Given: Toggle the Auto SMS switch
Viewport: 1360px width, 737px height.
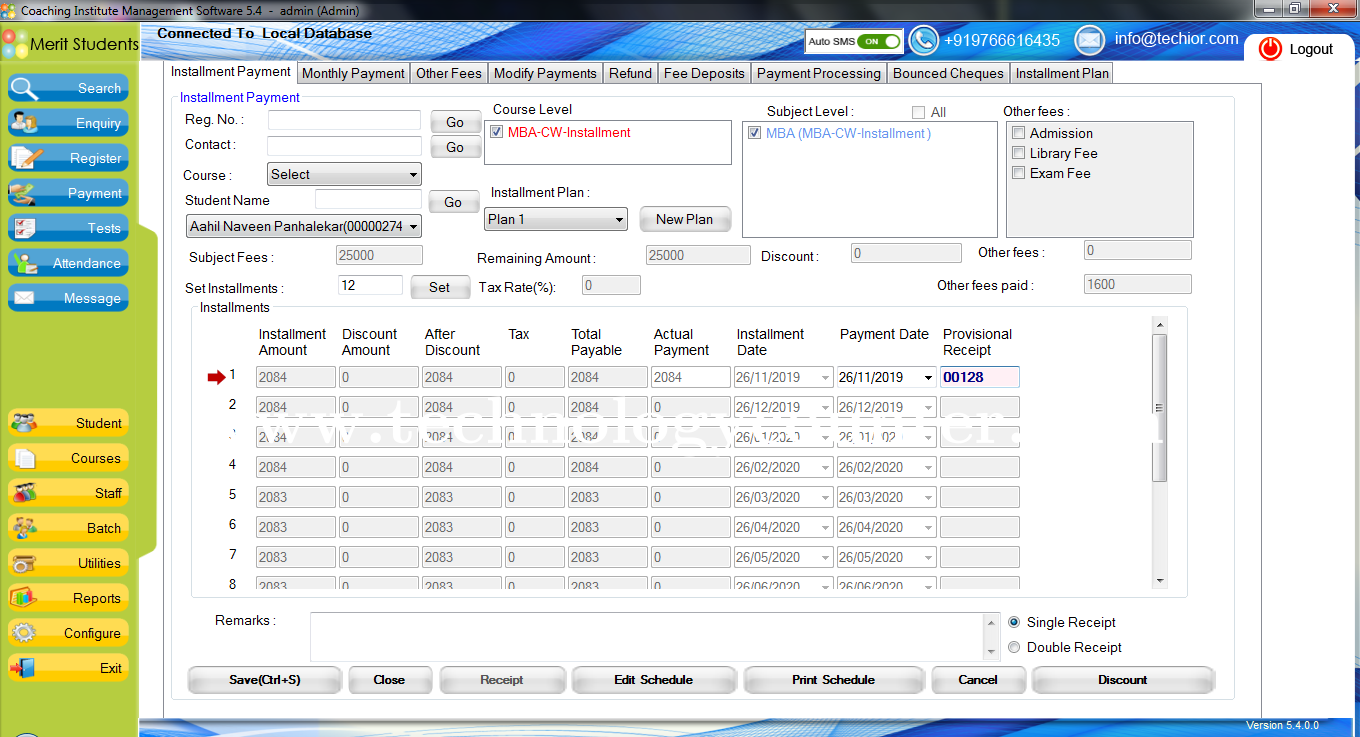Looking at the screenshot, I should click(879, 41).
